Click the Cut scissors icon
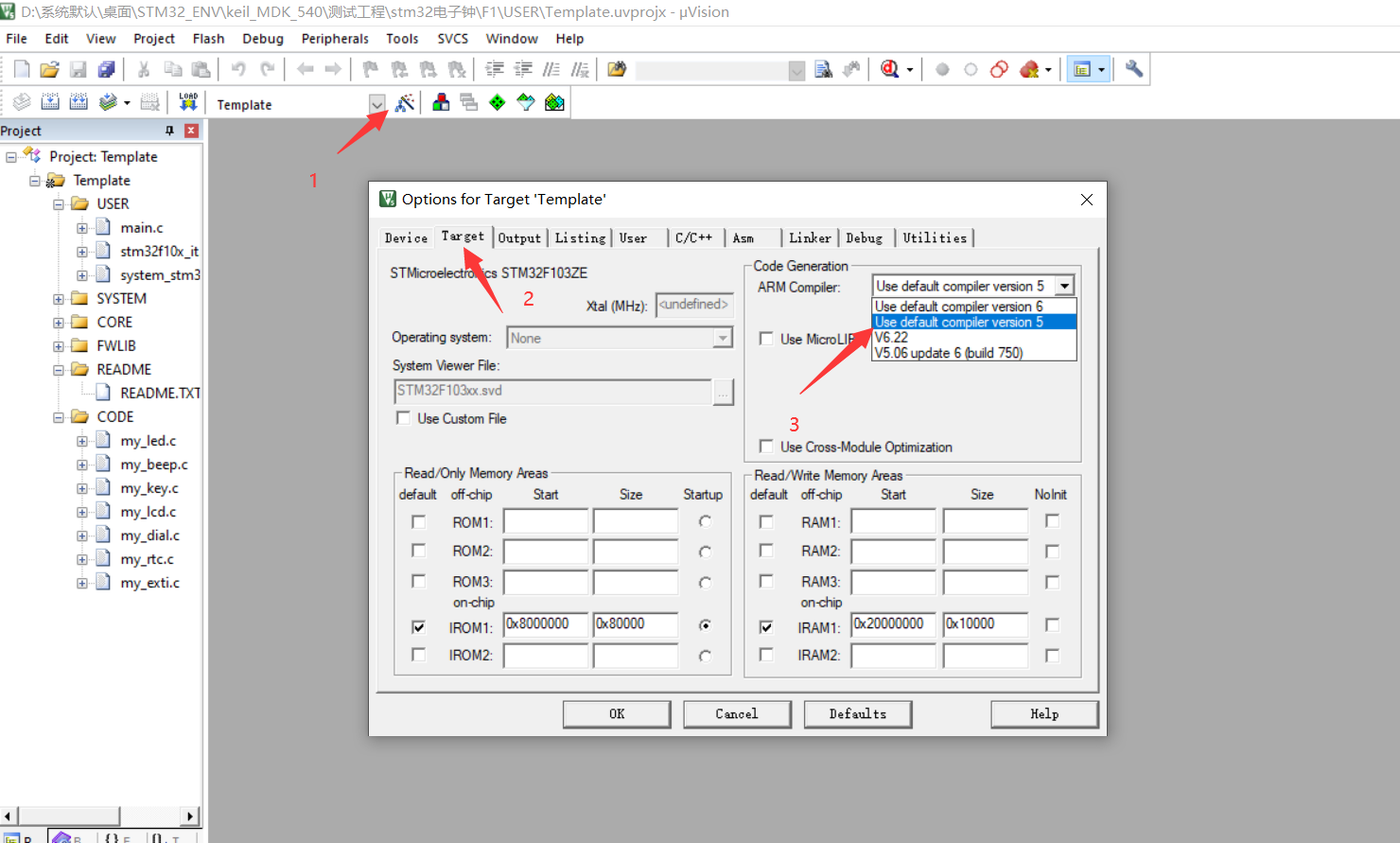 [144, 69]
